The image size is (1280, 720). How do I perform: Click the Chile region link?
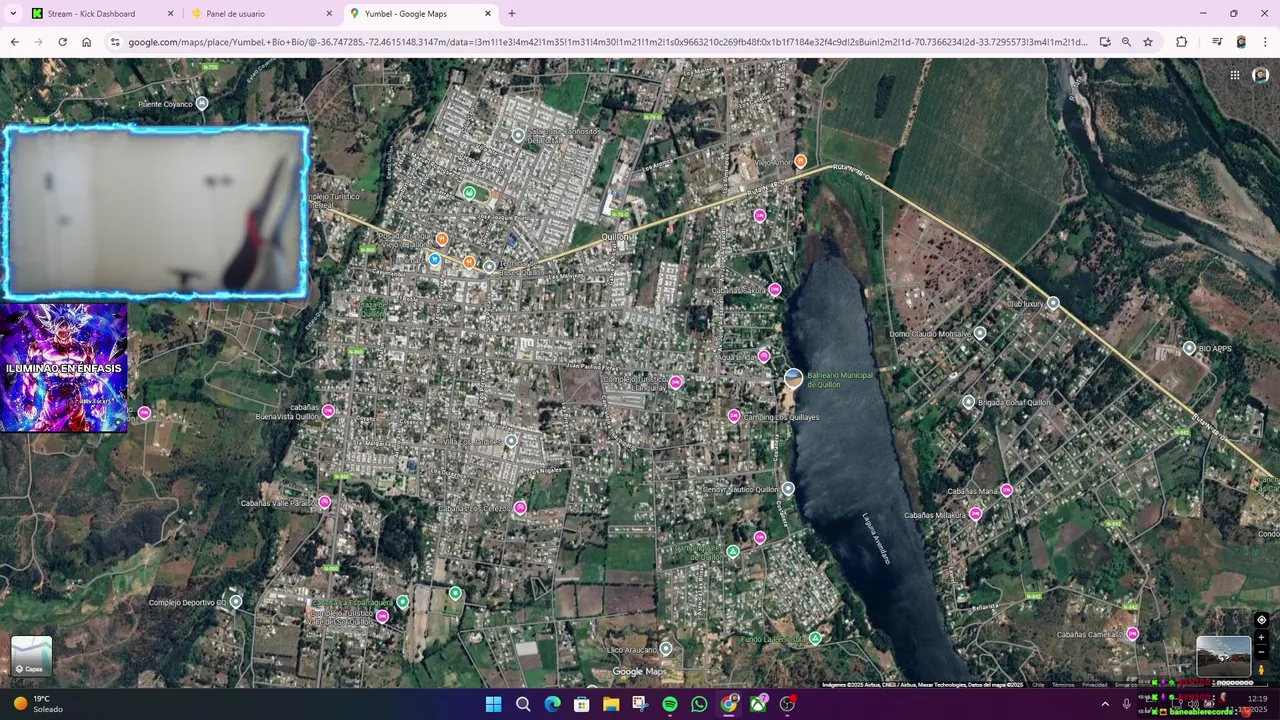[1038, 685]
